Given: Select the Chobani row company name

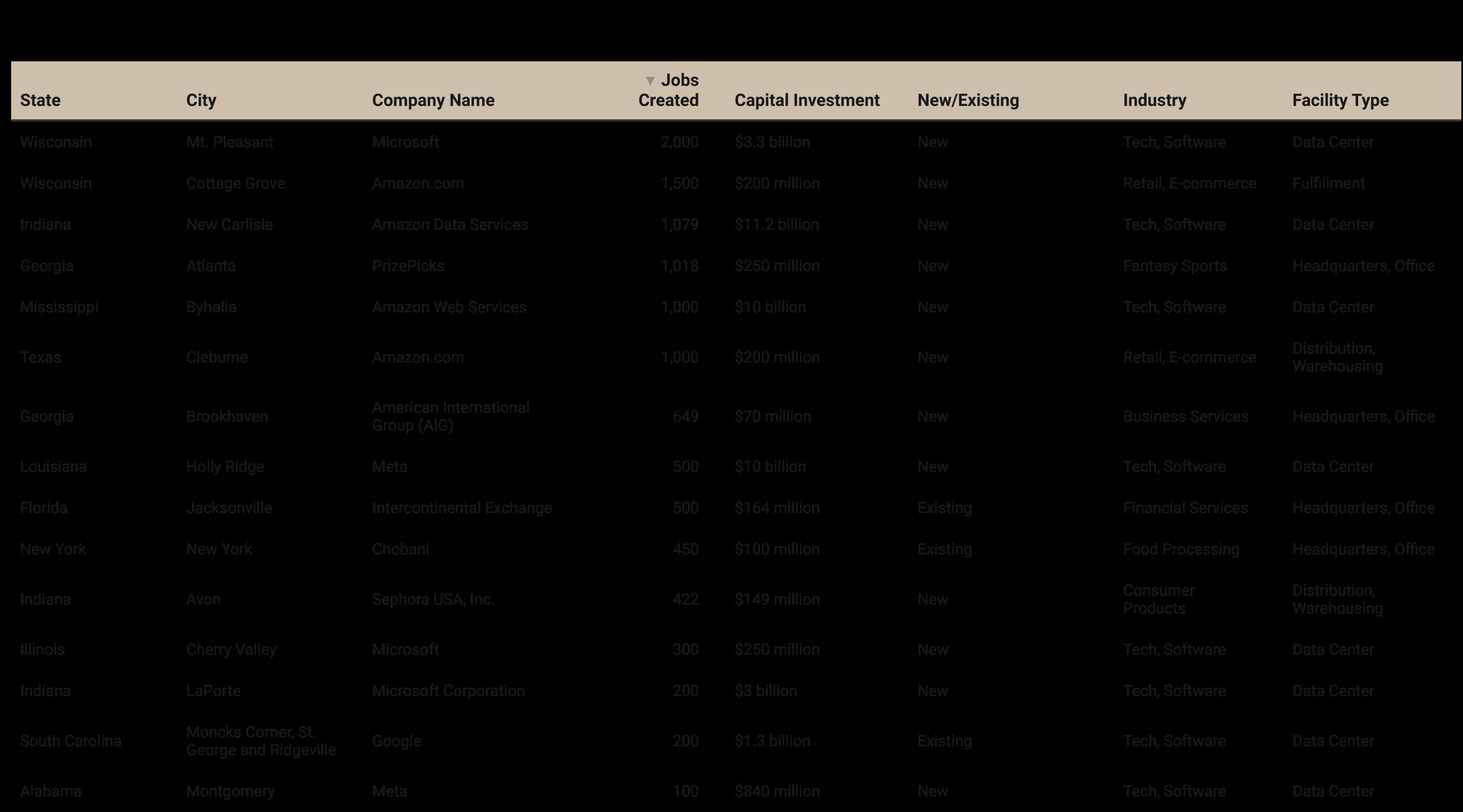Looking at the screenshot, I should click(x=400, y=549).
